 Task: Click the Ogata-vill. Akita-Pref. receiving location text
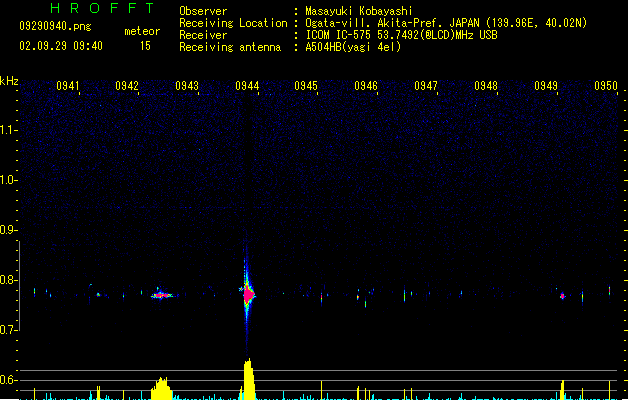(446, 23)
